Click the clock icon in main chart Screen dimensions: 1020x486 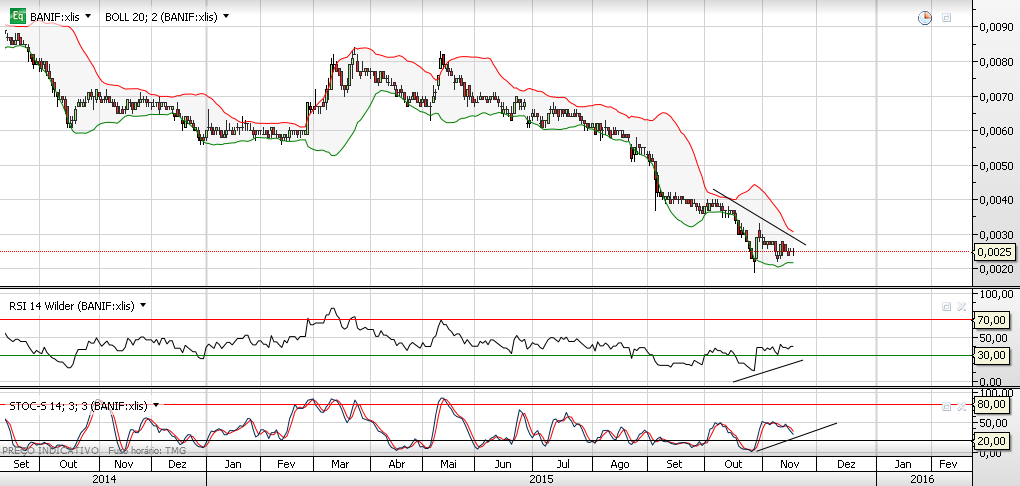point(925,18)
